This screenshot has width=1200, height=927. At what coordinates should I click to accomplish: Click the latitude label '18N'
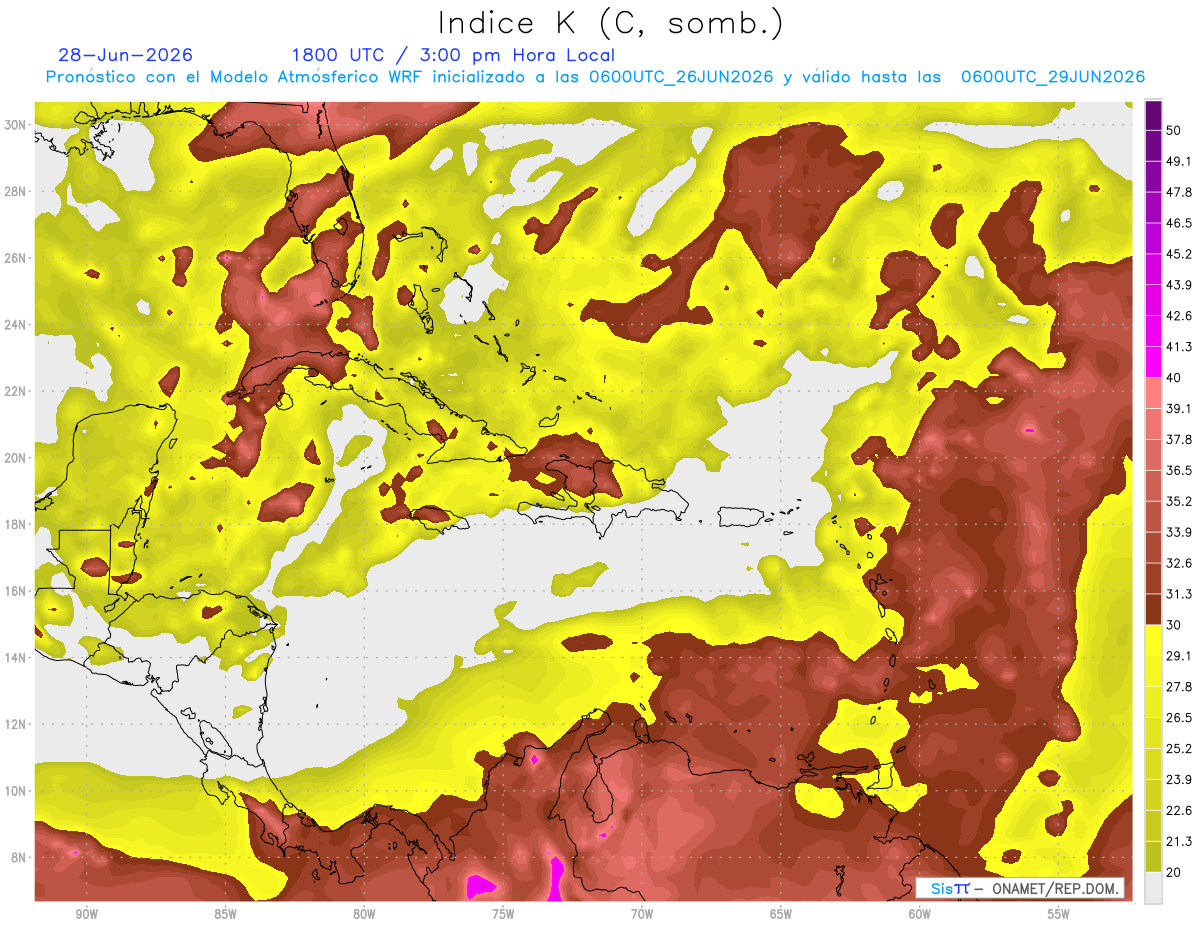coord(15,525)
